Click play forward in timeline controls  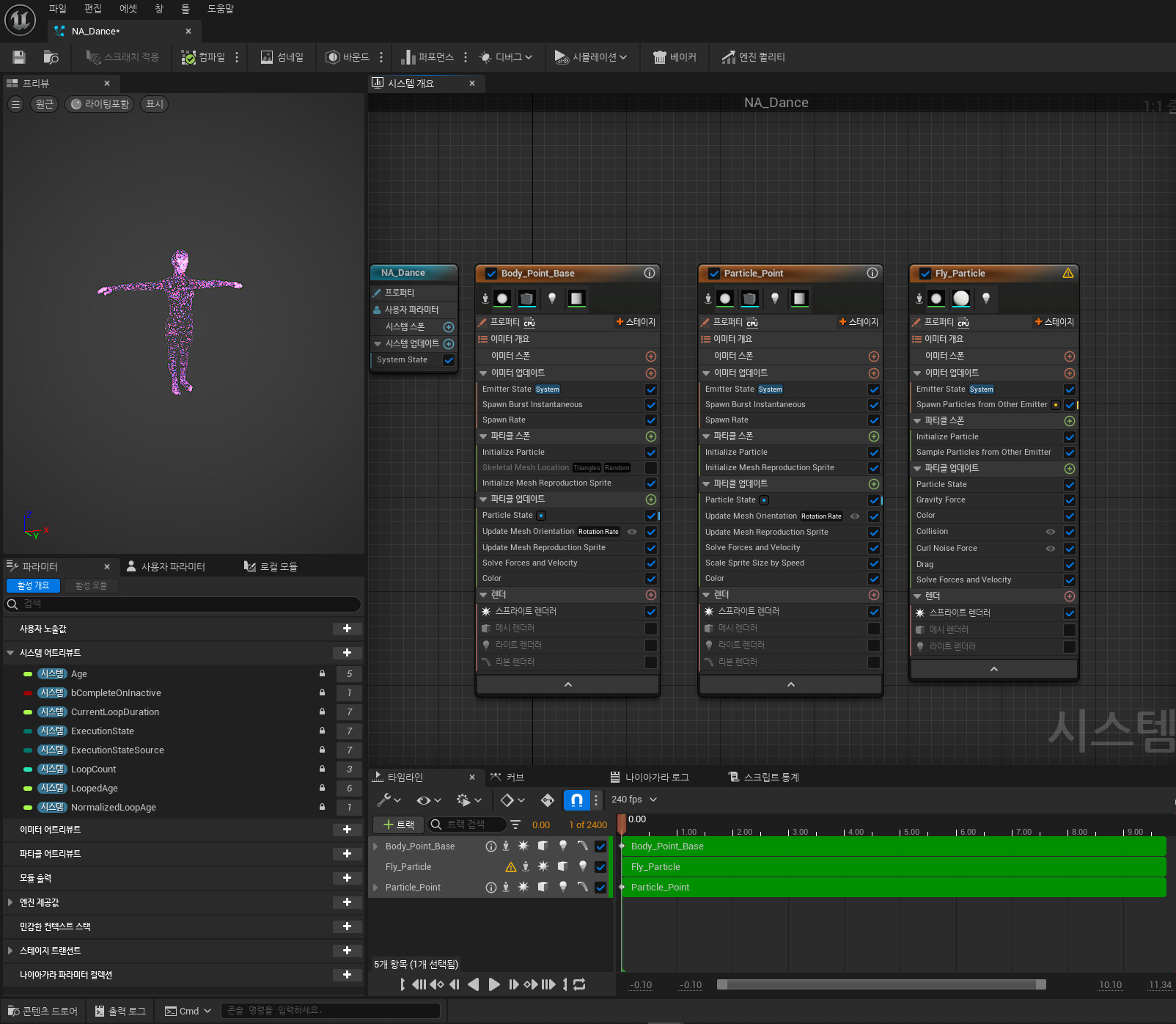pyautogui.click(x=494, y=984)
